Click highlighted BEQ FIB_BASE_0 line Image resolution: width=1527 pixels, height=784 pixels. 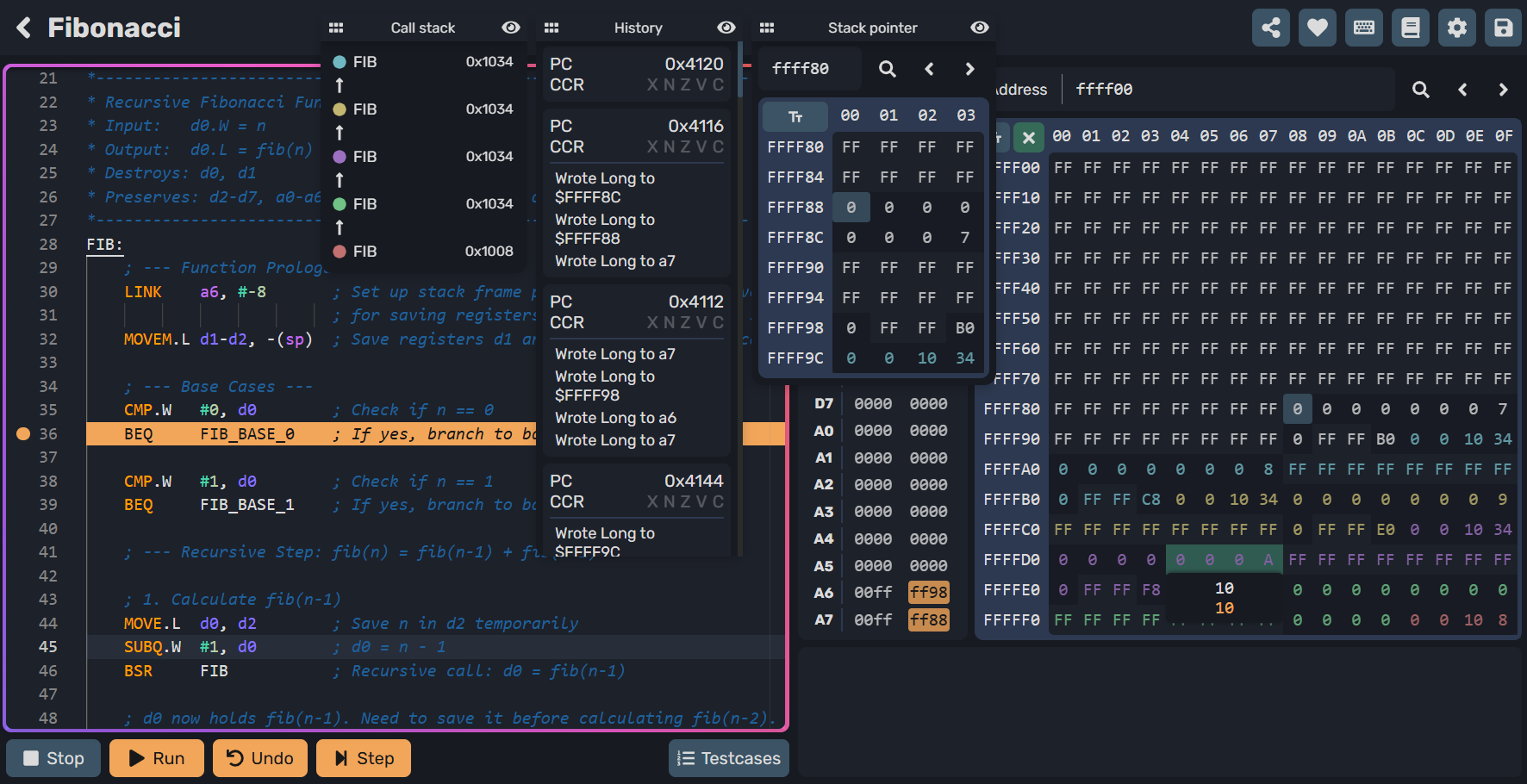click(435, 434)
